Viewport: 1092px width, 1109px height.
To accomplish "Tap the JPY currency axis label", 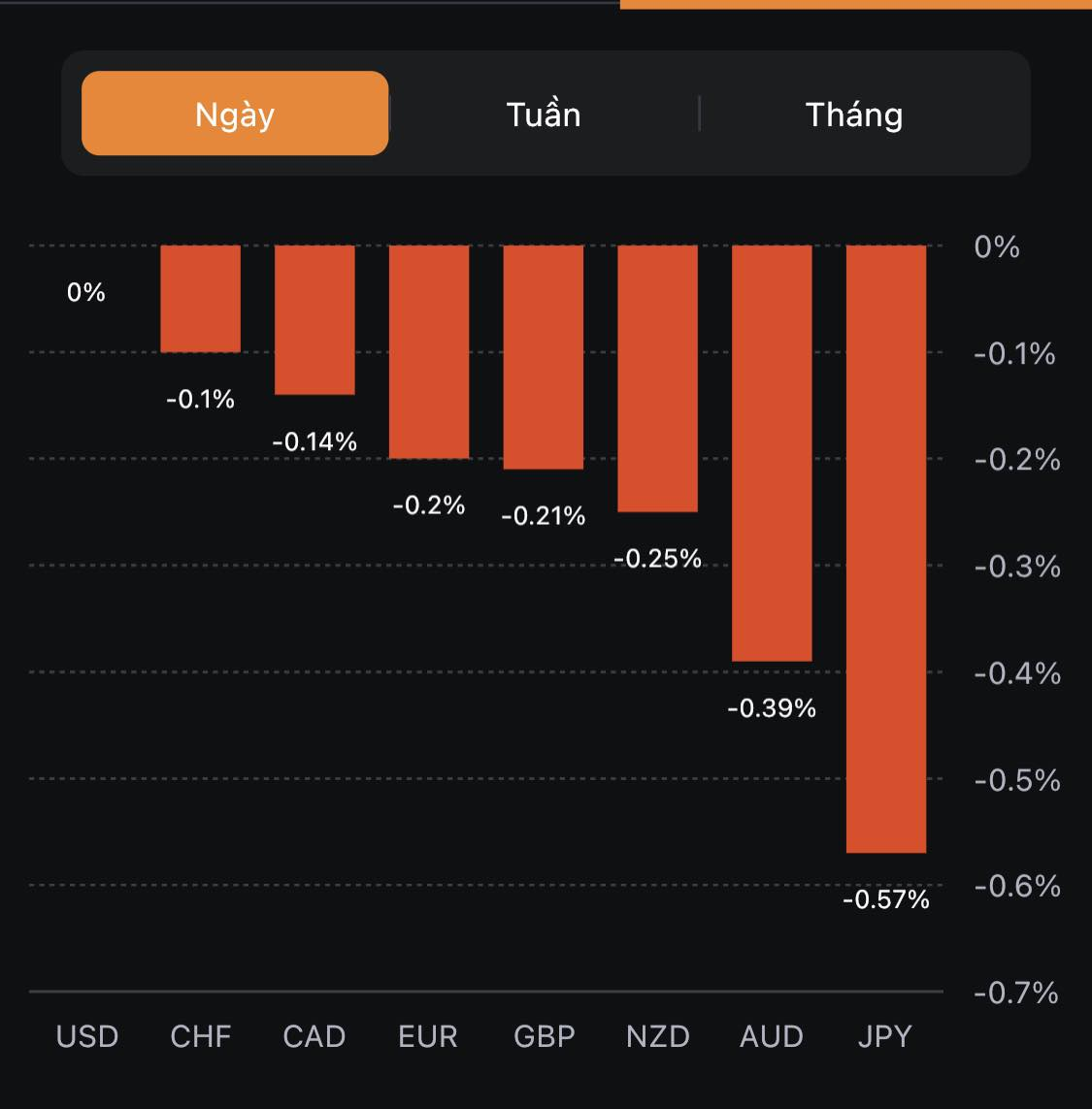I will coord(885,1036).
